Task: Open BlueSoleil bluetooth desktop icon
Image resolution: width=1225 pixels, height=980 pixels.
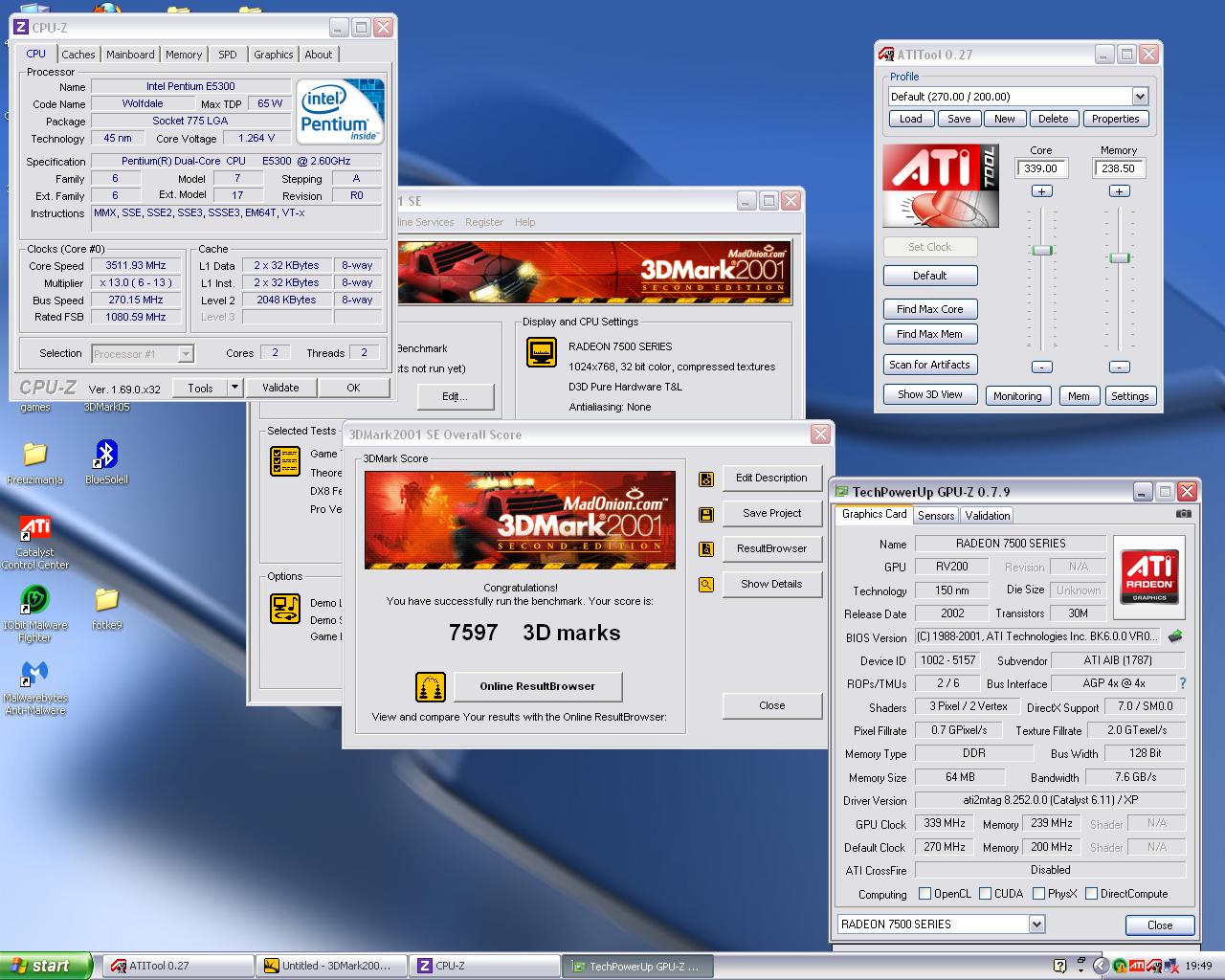Action: [106, 462]
